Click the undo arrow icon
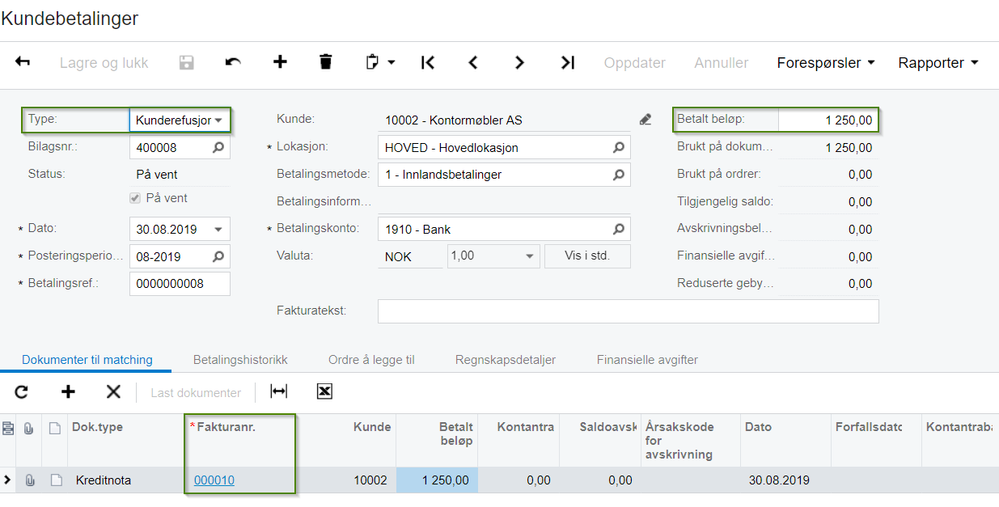Image resolution: width=999 pixels, height=507 pixels. tap(233, 62)
